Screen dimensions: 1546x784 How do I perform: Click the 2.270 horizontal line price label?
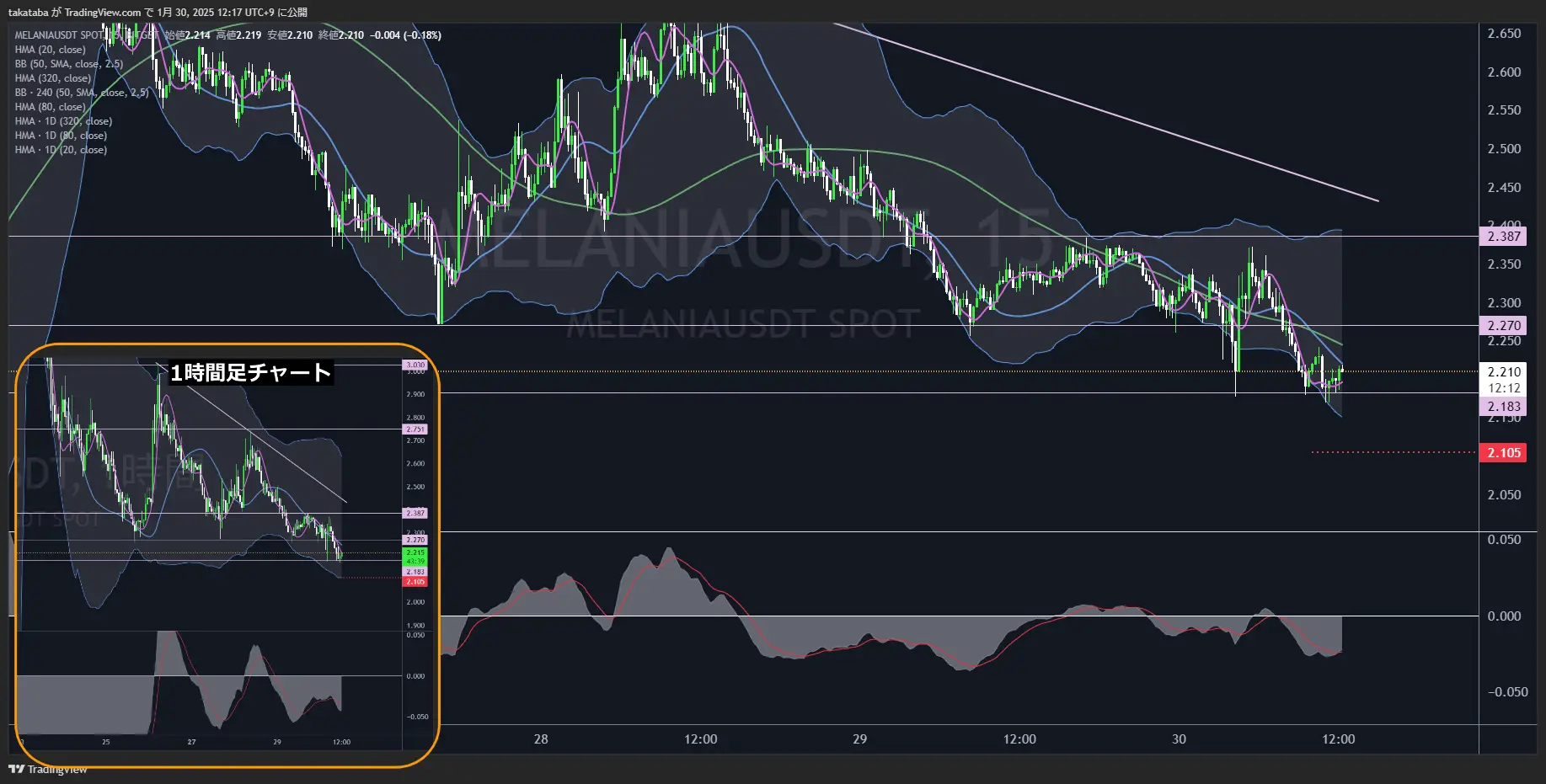[1503, 325]
